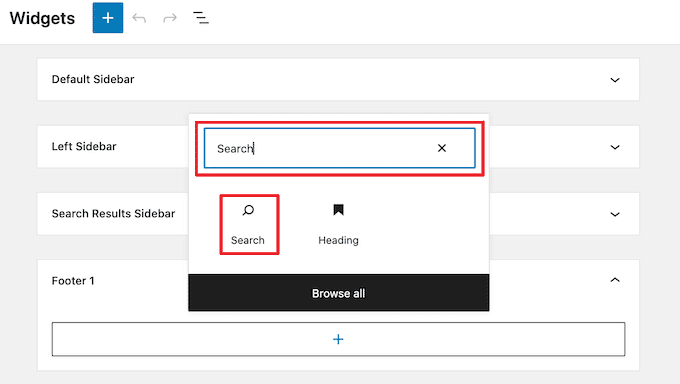
Task: Expand the Default Sidebar chevron
Action: click(615, 80)
